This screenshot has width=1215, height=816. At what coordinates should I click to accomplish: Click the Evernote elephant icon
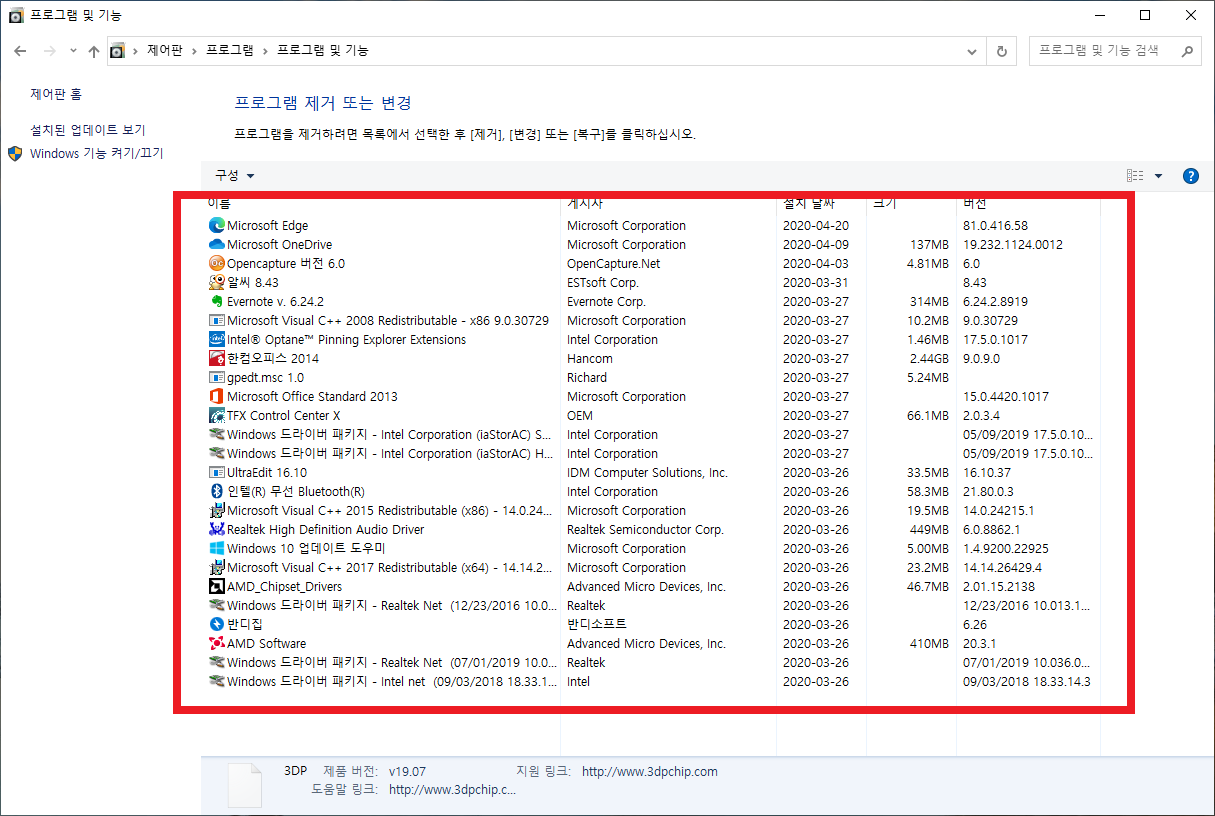(216, 302)
